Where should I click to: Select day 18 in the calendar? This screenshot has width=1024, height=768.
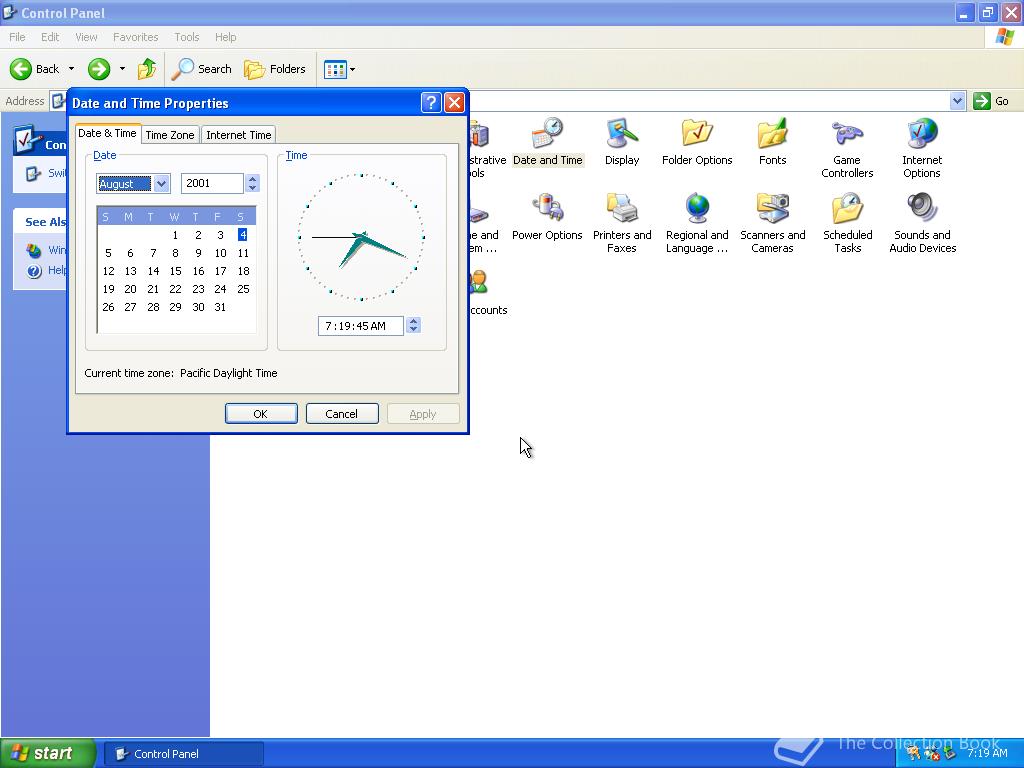[x=243, y=271]
